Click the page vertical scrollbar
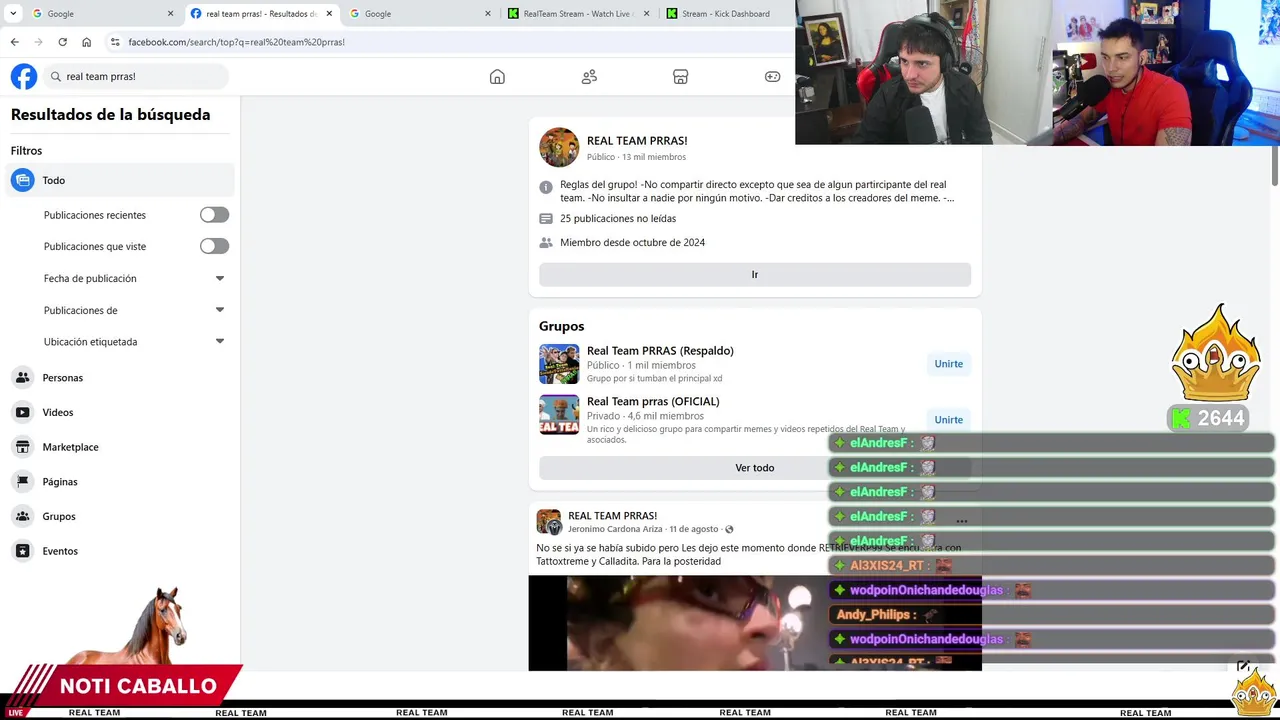The width and height of the screenshot is (1280, 720). pyautogui.click(x=1275, y=165)
